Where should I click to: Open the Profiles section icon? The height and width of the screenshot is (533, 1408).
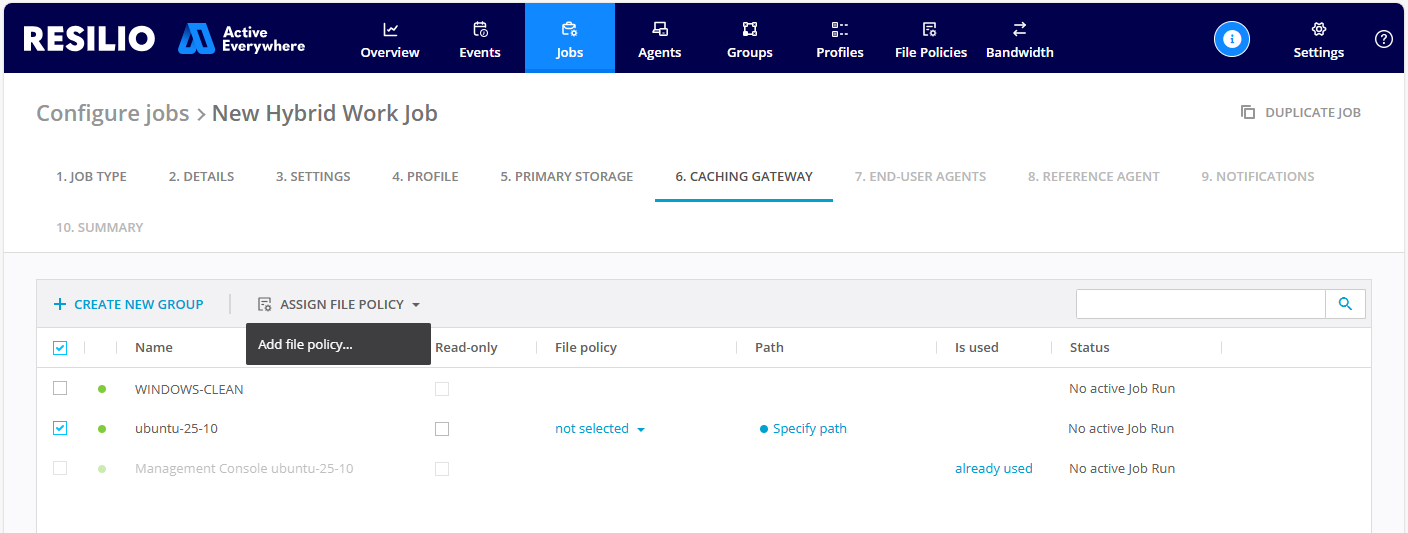[x=840, y=30]
